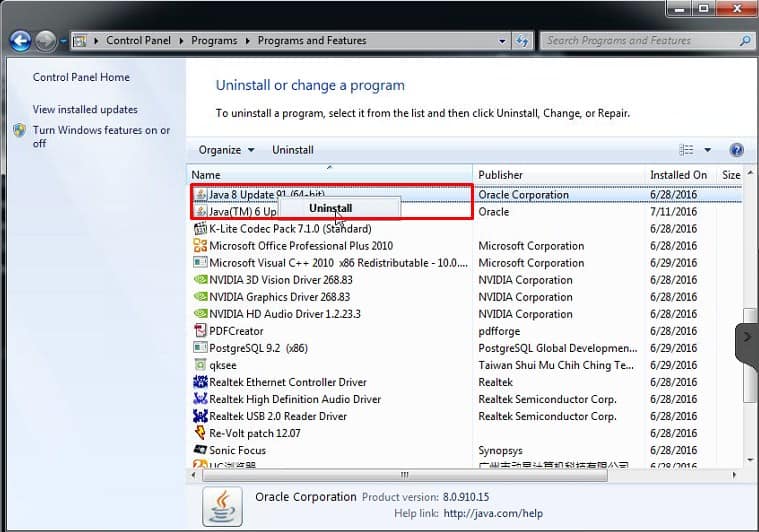Click the qksee program icon
759x532 pixels.
pyautogui.click(x=200, y=365)
